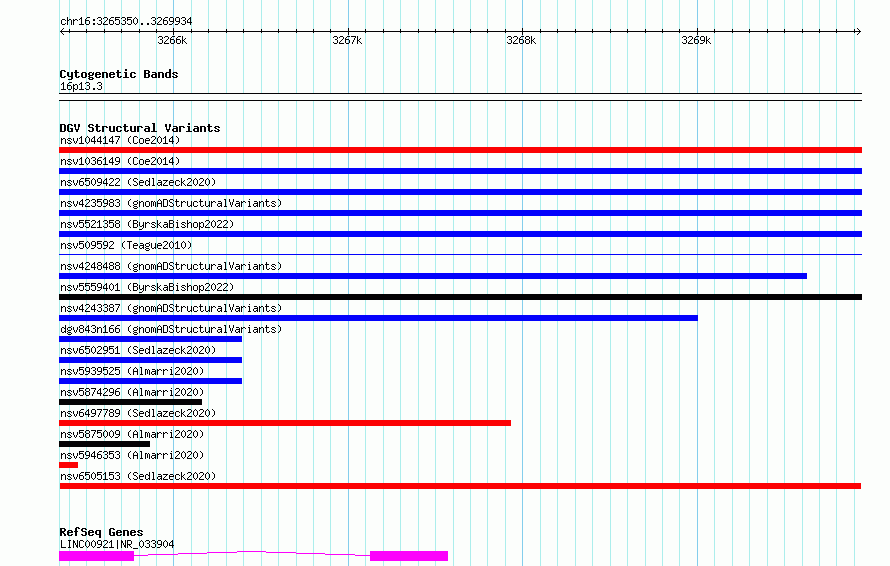The image size is (890, 566).
Task: Open the nsv6505153 (Sedlazeck2020) label
Action: coord(138,476)
